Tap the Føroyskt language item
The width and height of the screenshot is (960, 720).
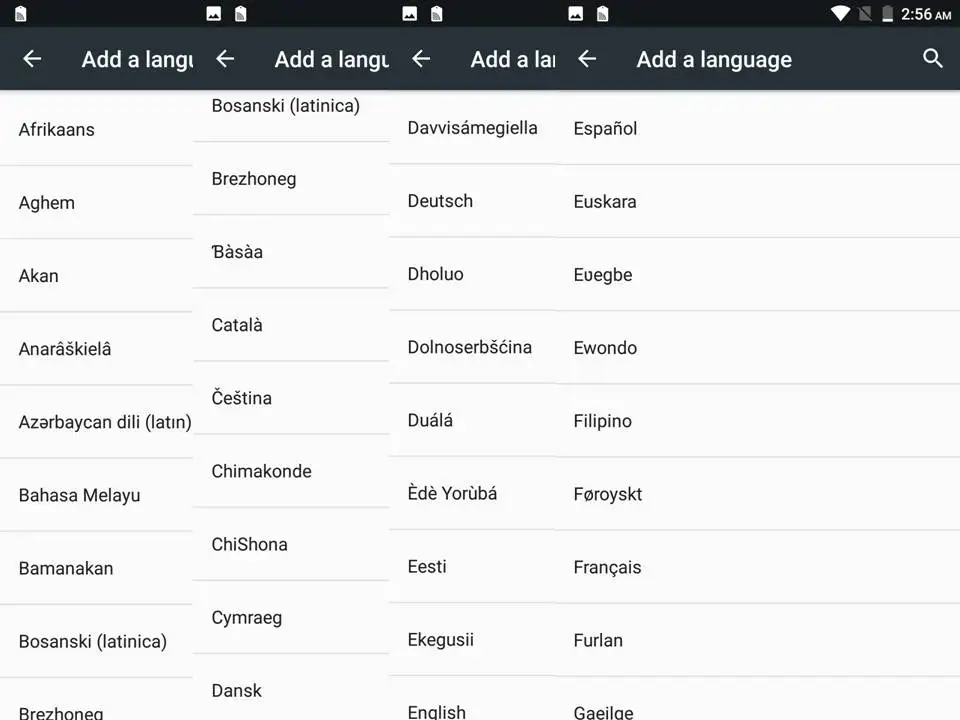coord(608,494)
